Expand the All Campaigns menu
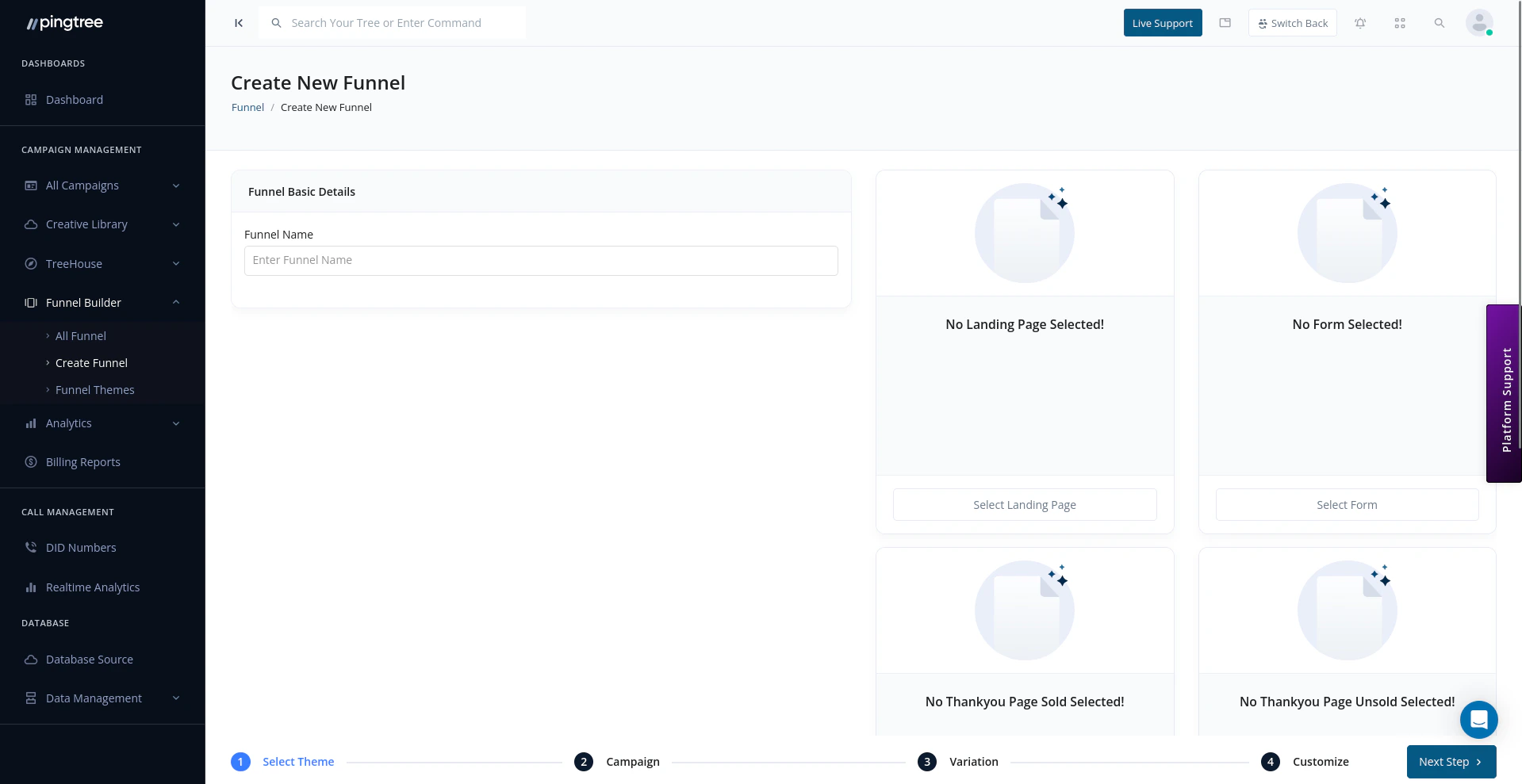The width and height of the screenshot is (1522, 784). pos(175,185)
